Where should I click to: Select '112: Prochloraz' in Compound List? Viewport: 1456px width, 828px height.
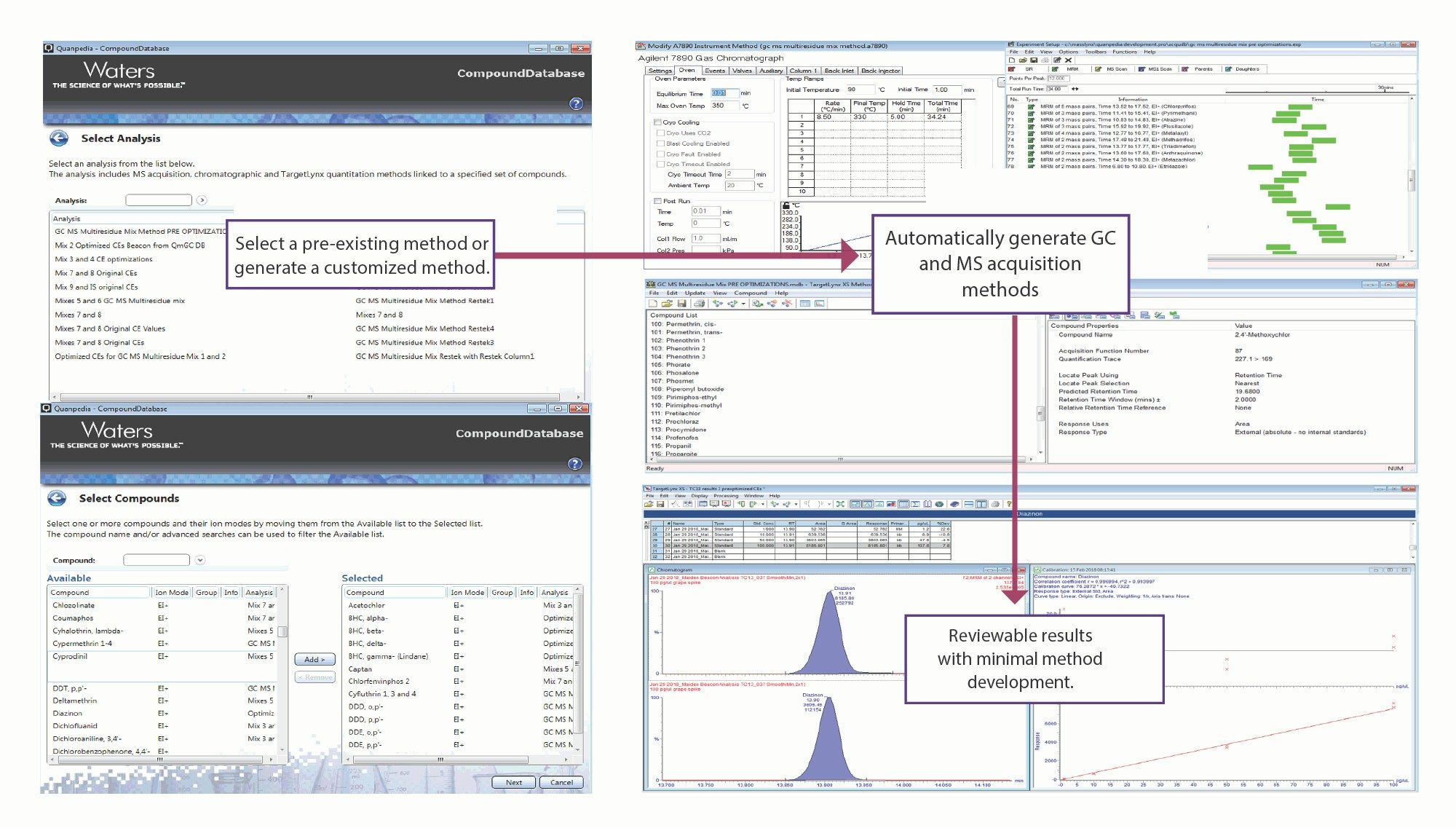coord(675,422)
